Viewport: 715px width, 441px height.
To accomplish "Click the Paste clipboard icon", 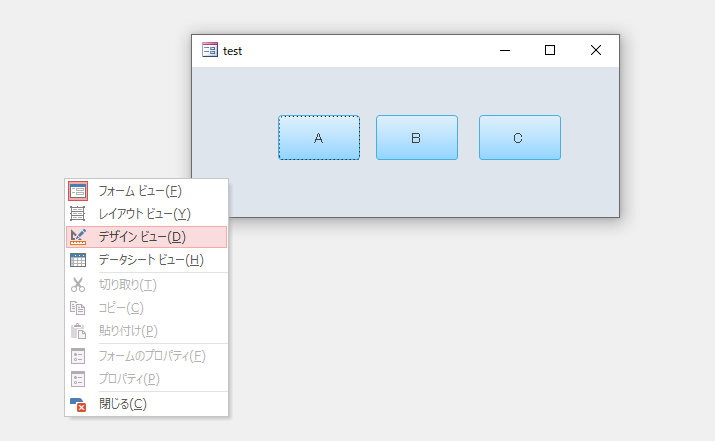I will (78, 331).
